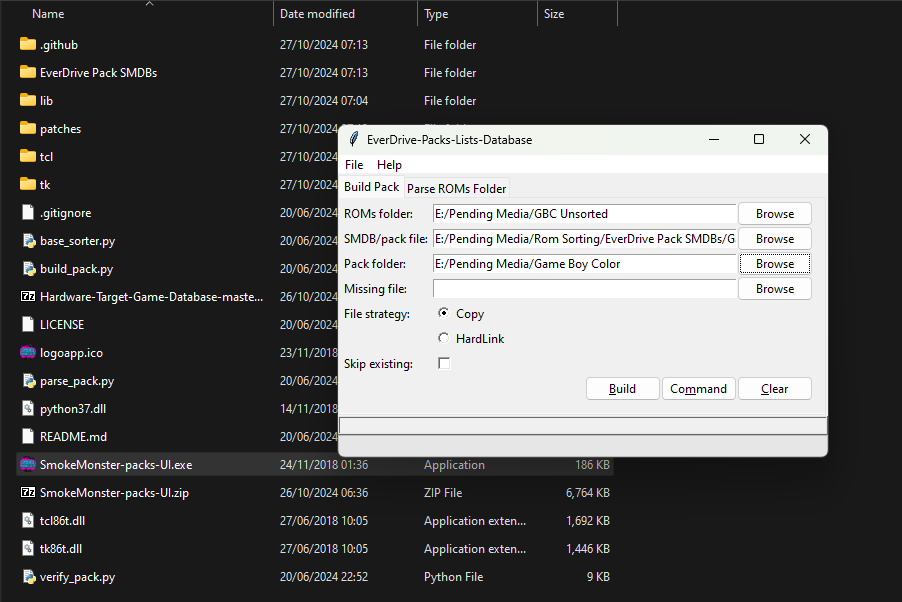Viewport: 902px width, 602px height.
Task: Select the "README.md" file name
Action: [x=73, y=437]
